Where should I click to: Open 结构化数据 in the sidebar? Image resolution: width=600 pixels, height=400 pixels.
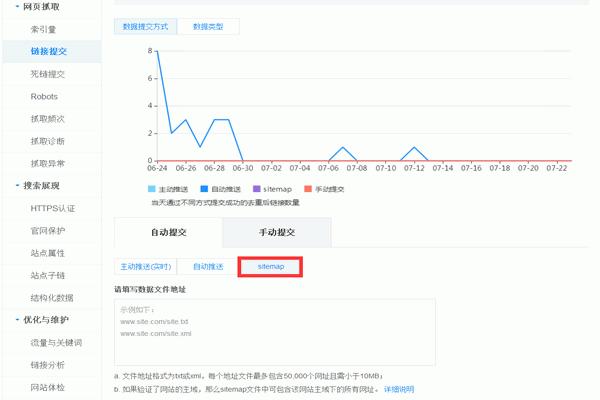click(x=52, y=298)
